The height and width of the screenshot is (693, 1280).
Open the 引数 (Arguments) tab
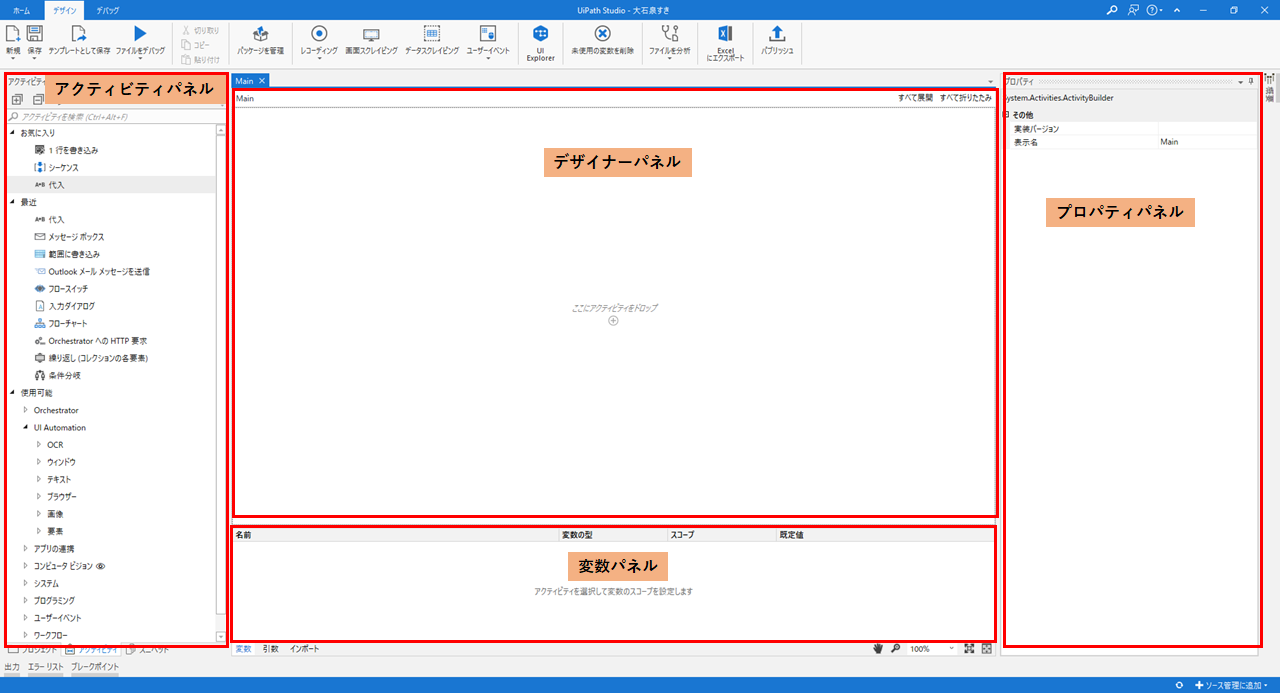coord(270,649)
